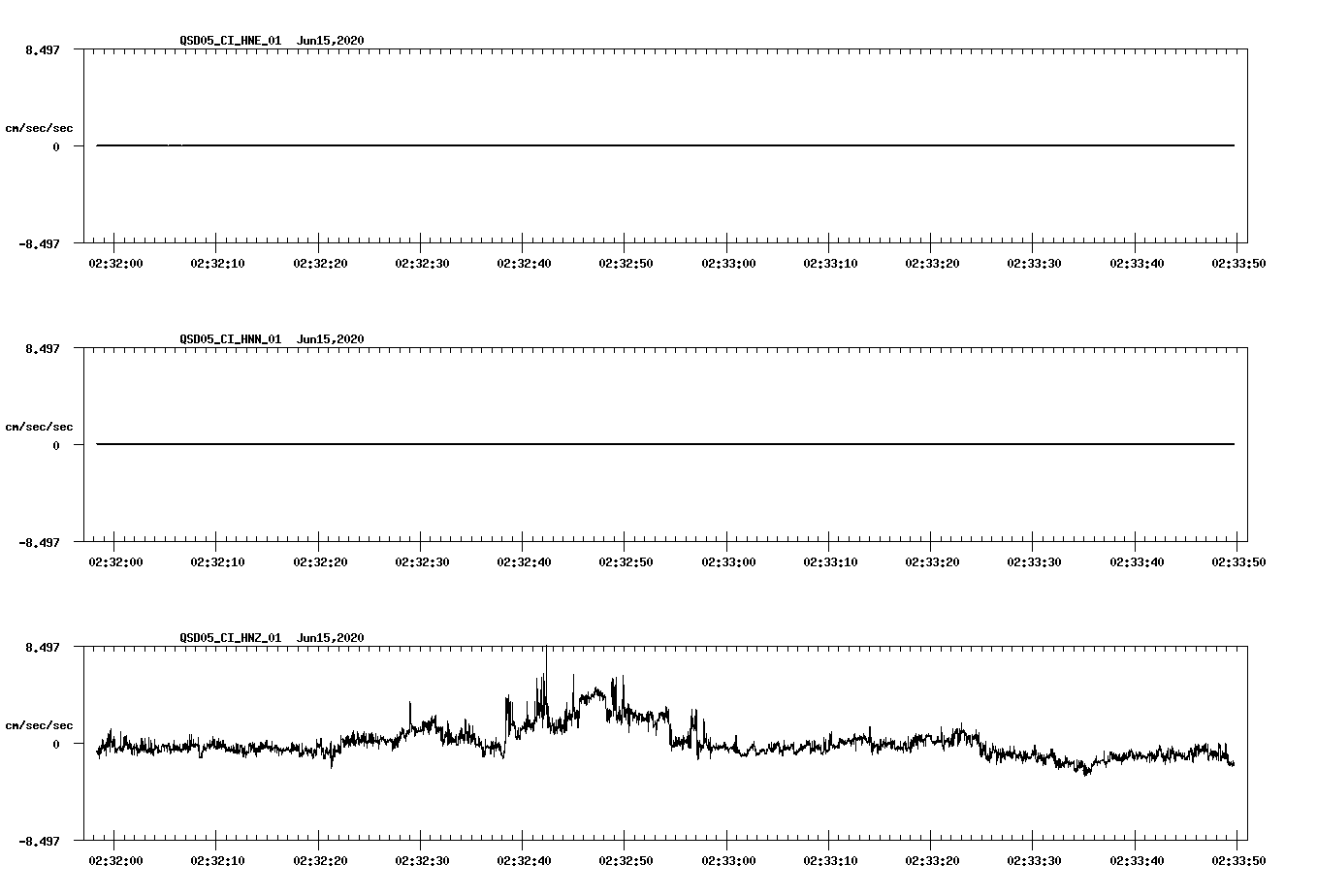The height and width of the screenshot is (896, 1317).
Task: Click the -8.497 minimum label on HNN chart
Action: pos(39,542)
